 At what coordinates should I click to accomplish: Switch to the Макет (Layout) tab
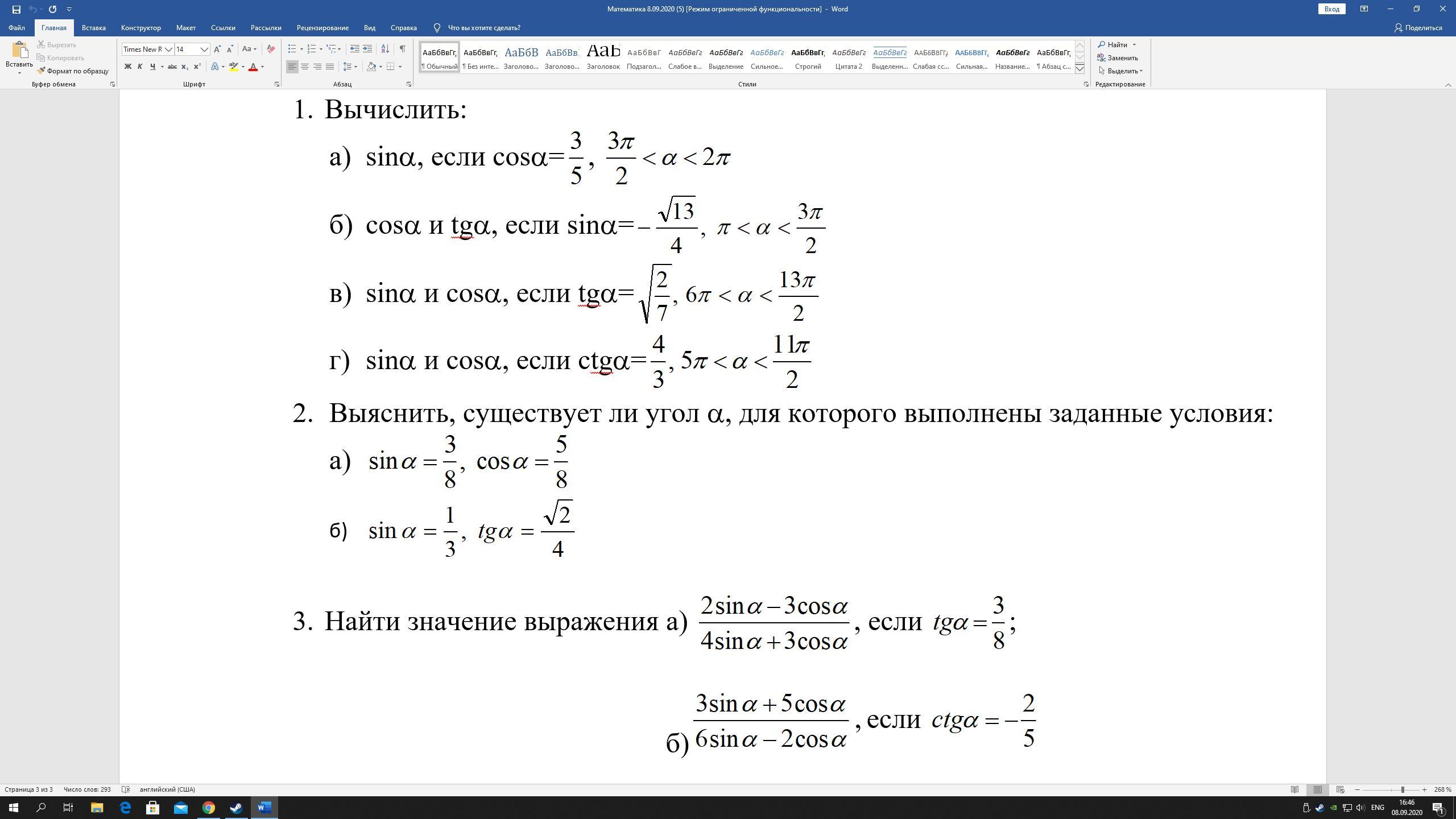185,27
